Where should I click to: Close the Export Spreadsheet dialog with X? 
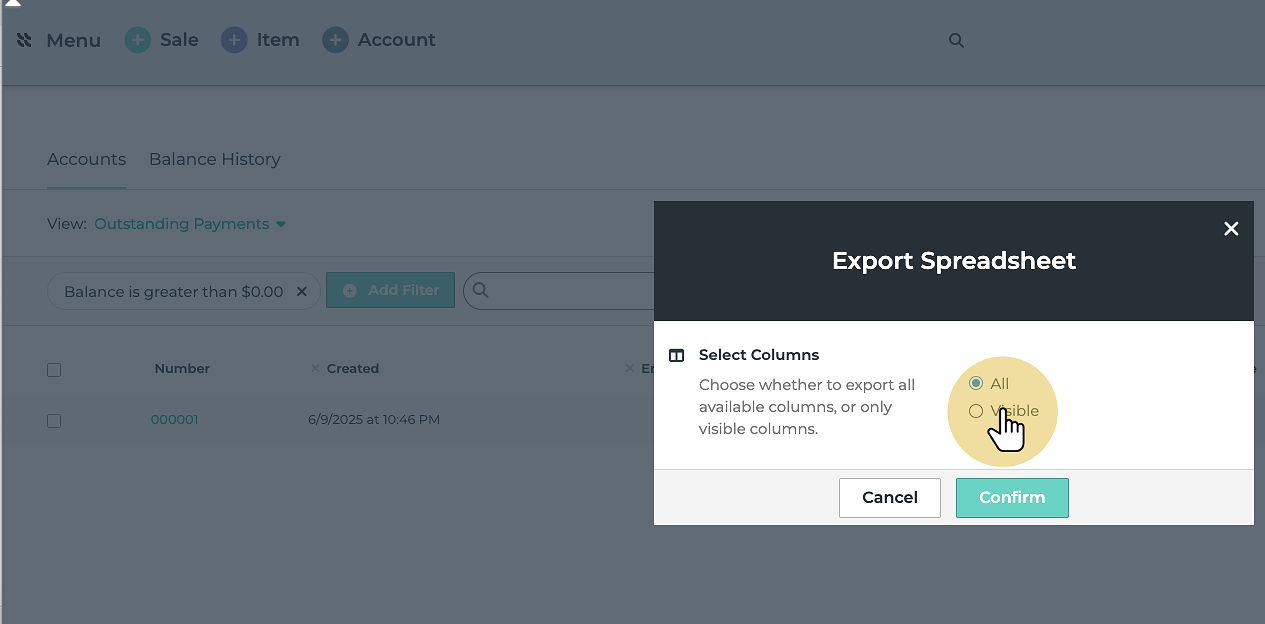[x=1231, y=229]
